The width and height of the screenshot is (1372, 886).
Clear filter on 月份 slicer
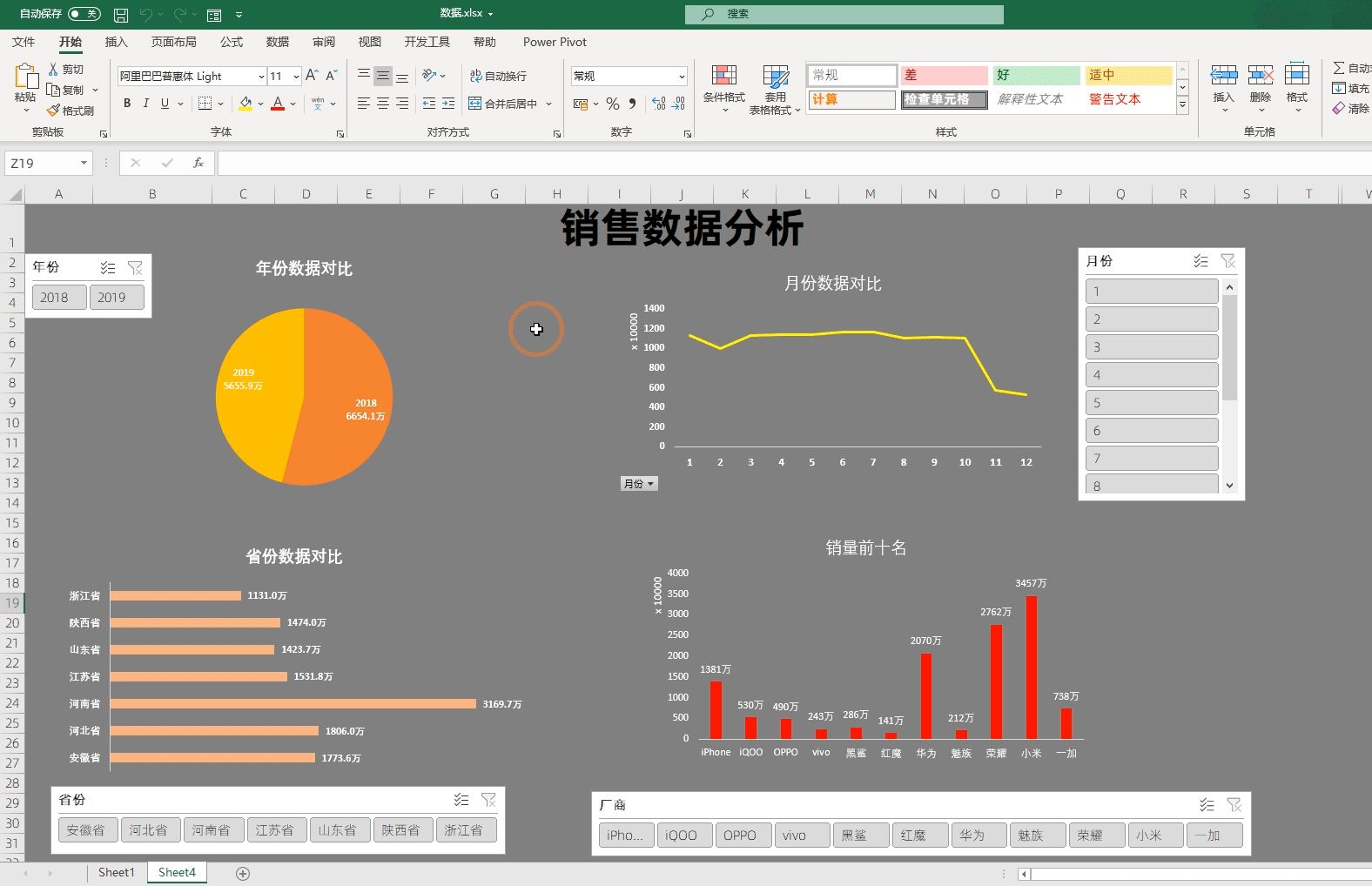1228,261
